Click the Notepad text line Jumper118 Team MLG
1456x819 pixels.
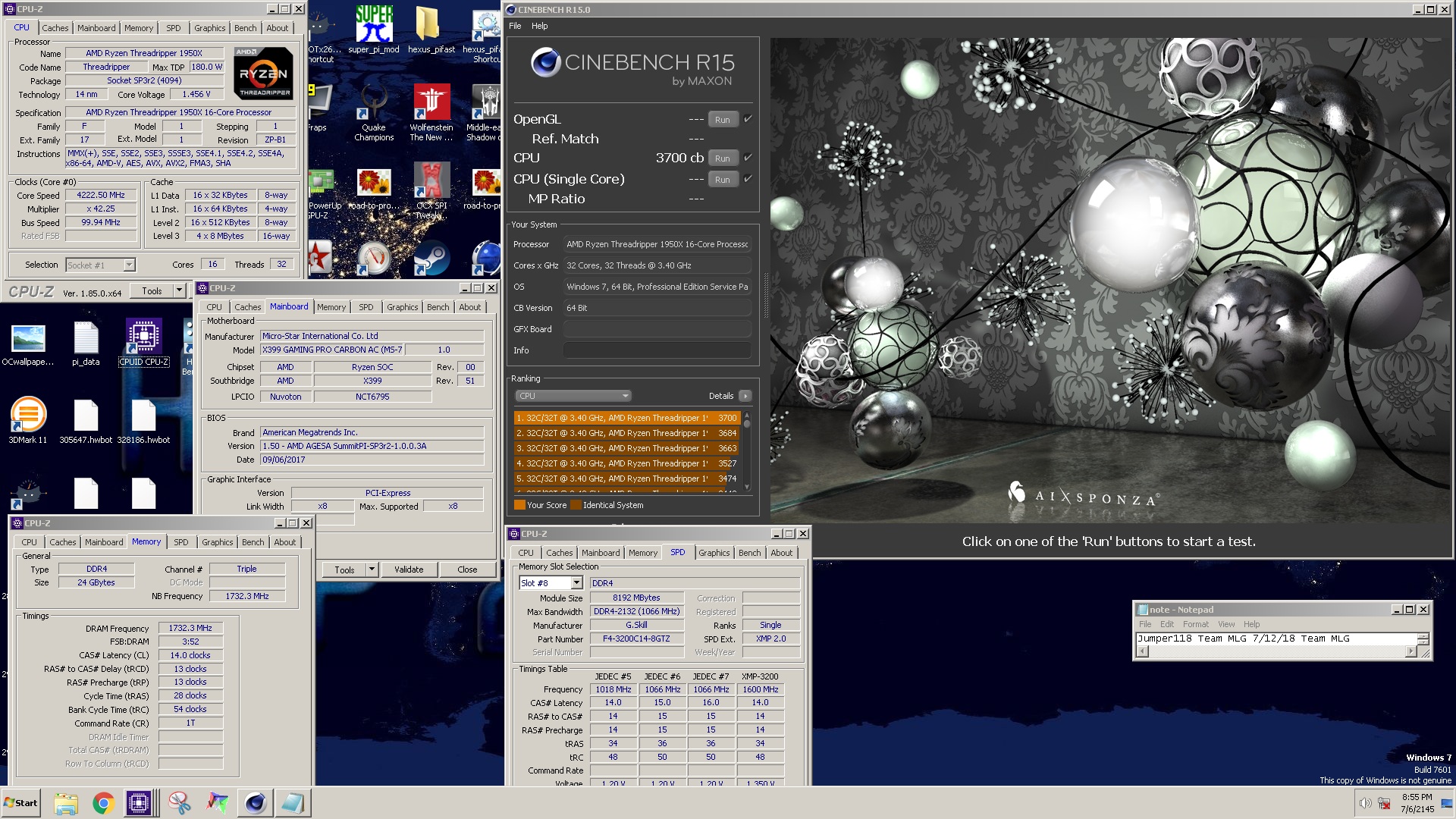(1243, 639)
